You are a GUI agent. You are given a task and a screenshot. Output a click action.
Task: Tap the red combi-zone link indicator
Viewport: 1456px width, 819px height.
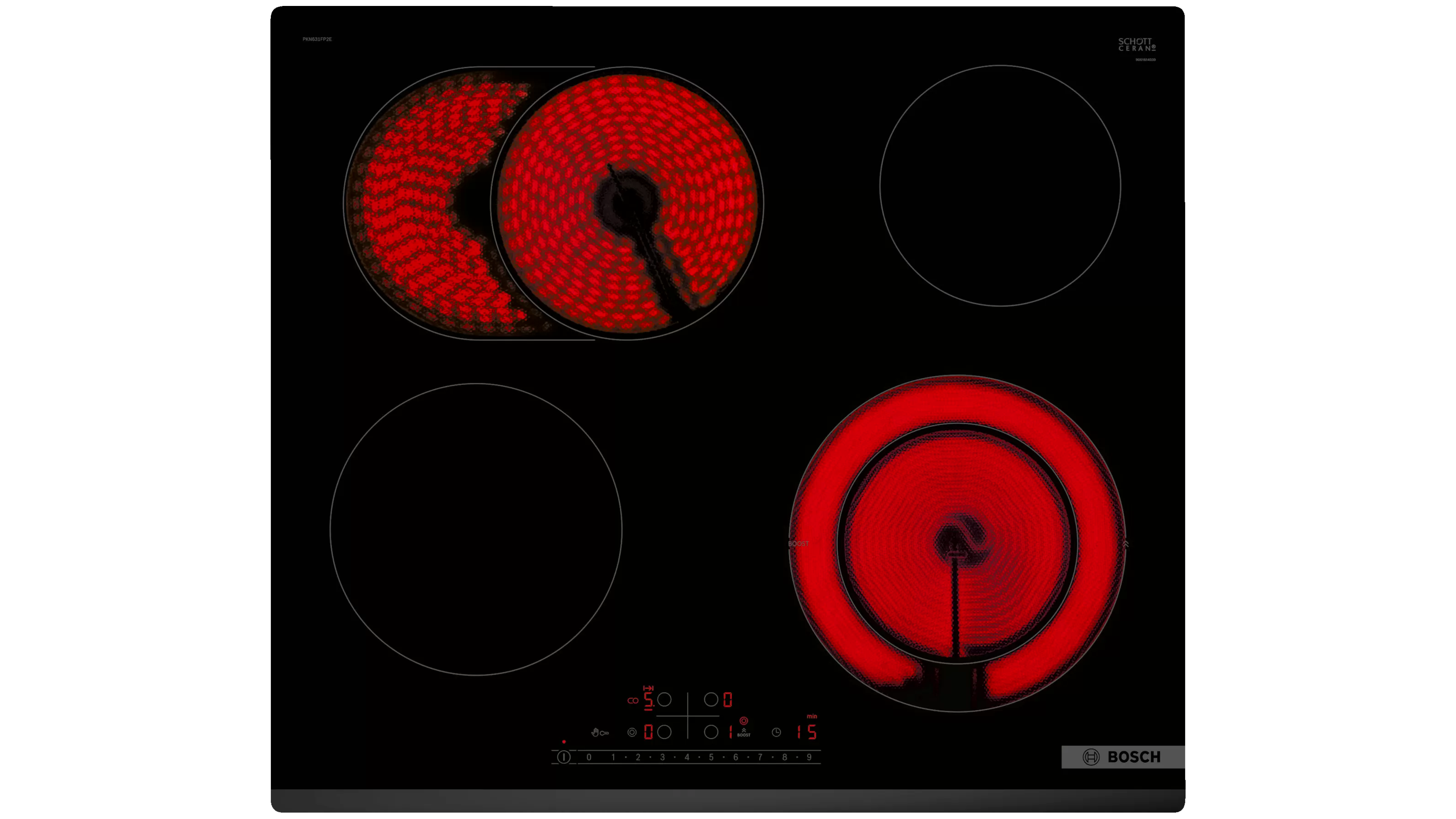point(632,700)
